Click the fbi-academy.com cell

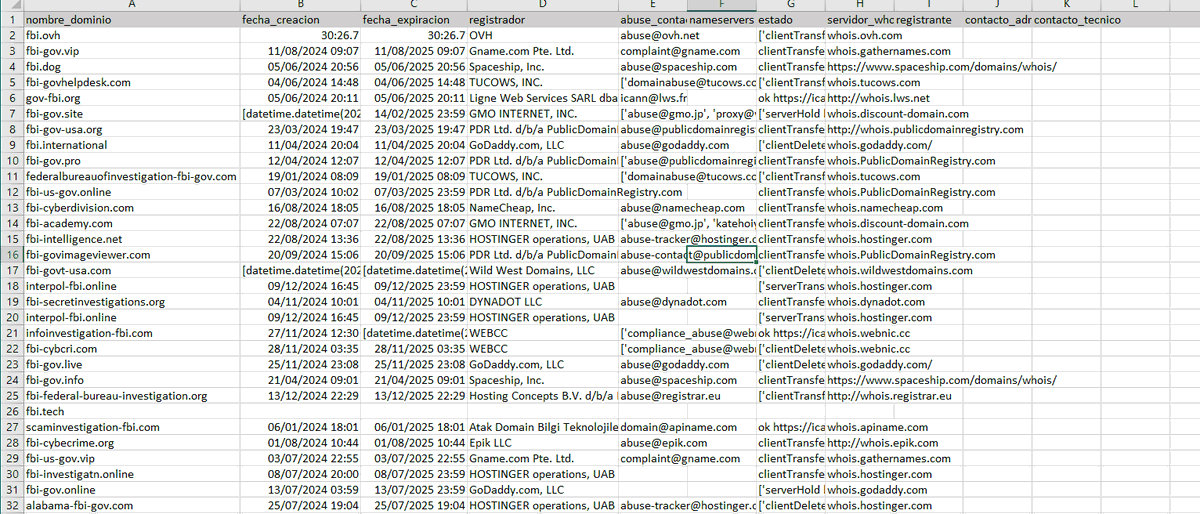pyautogui.click(x=131, y=223)
